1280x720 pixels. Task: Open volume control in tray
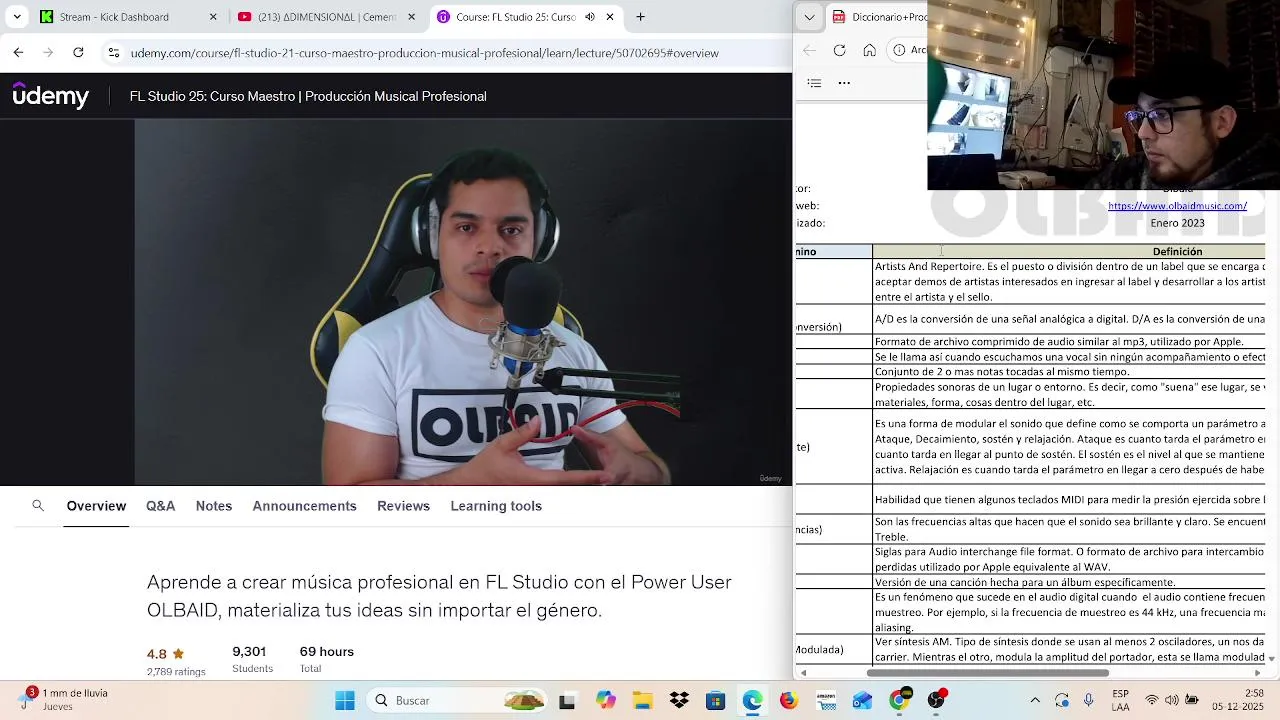[x=1171, y=701]
